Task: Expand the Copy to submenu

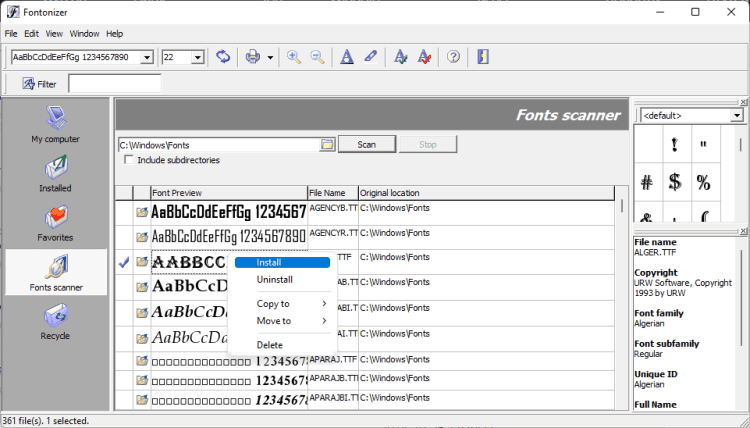Action: tap(291, 304)
